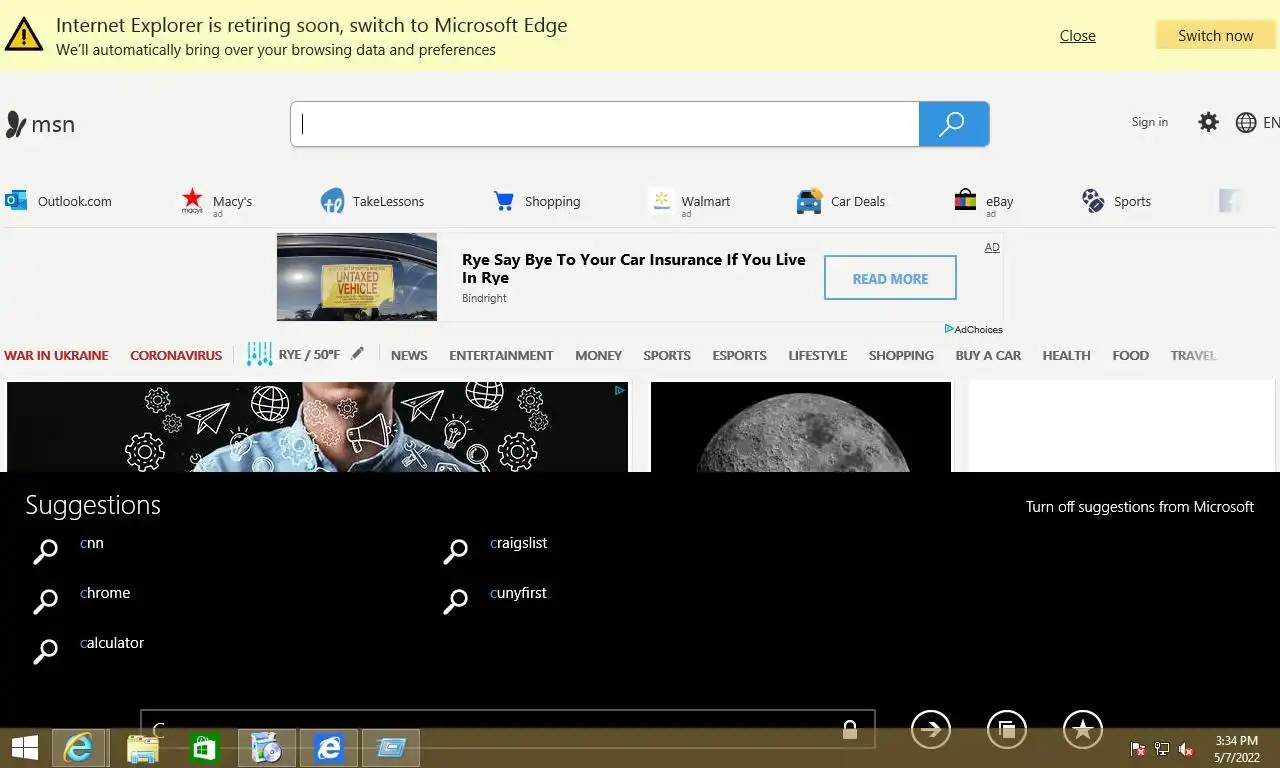This screenshot has height=768, width=1280.
Task: Open the Shopping cart shortcut
Action: coord(537,201)
